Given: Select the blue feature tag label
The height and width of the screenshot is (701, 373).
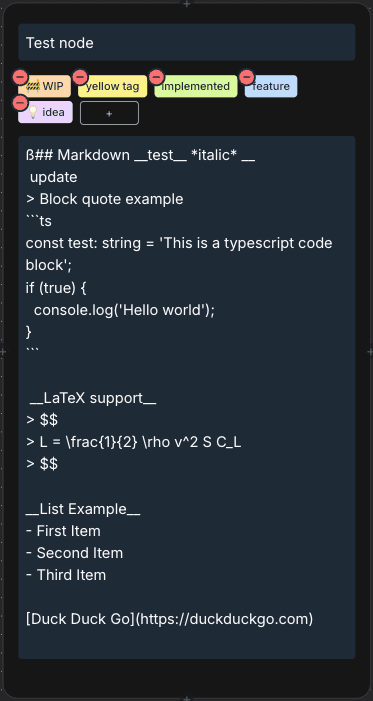Looking at the screenshot, I should (x=271, y=86).
